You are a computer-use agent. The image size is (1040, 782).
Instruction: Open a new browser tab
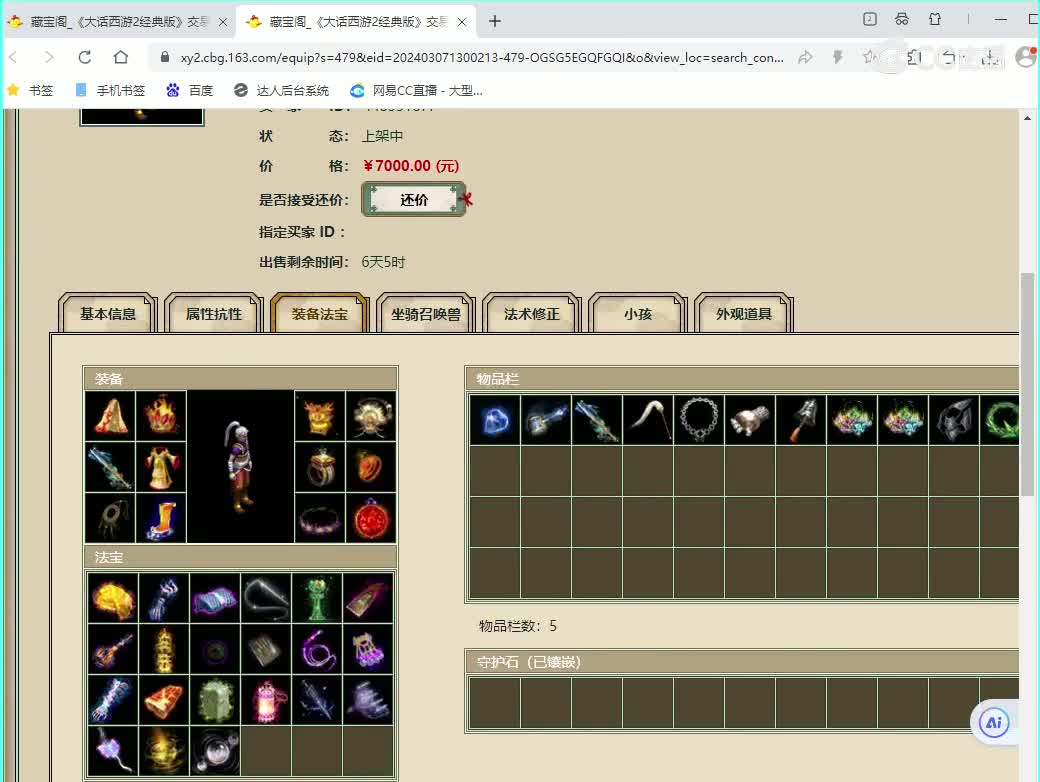click(495, 21)
